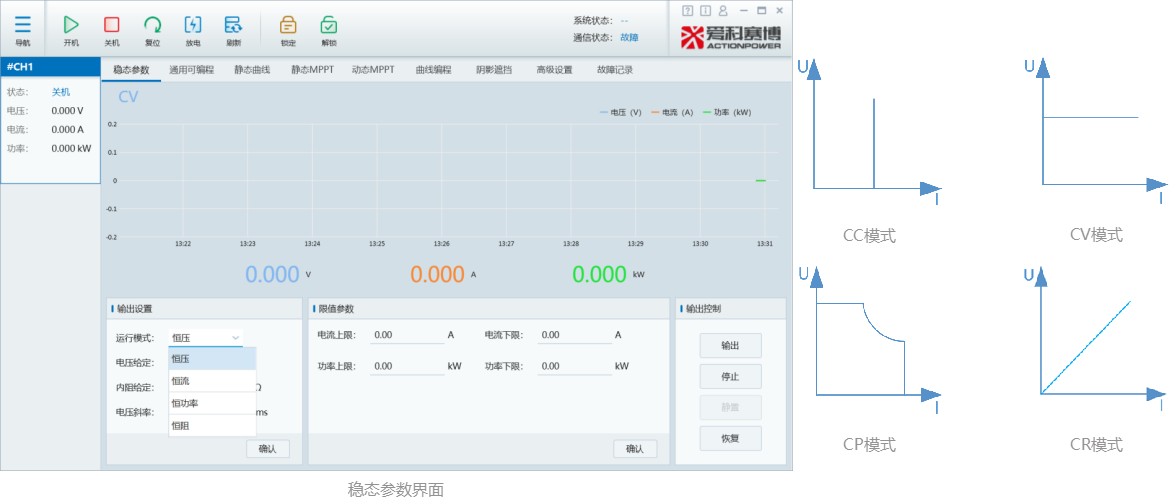Click the CV mode label above chart
This screenshot has width=1171, height=504.
128,97
